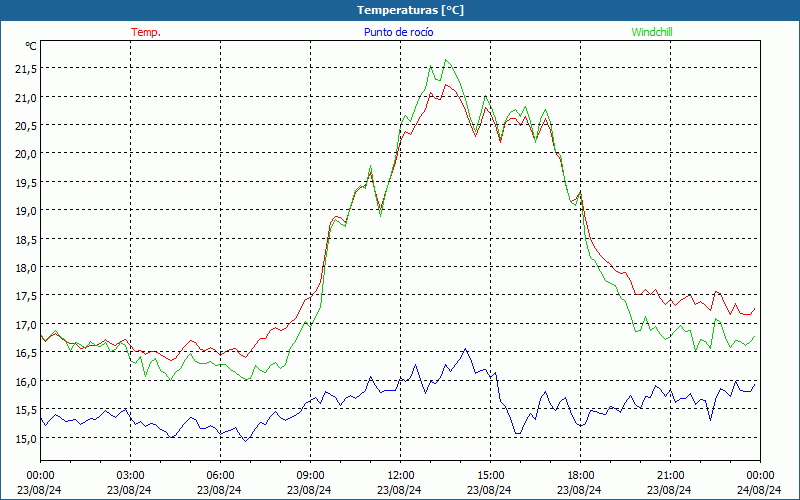Click the Punto de rocío legend label
The height and width of the screenshot is (500, 800).
coord(398,32)
